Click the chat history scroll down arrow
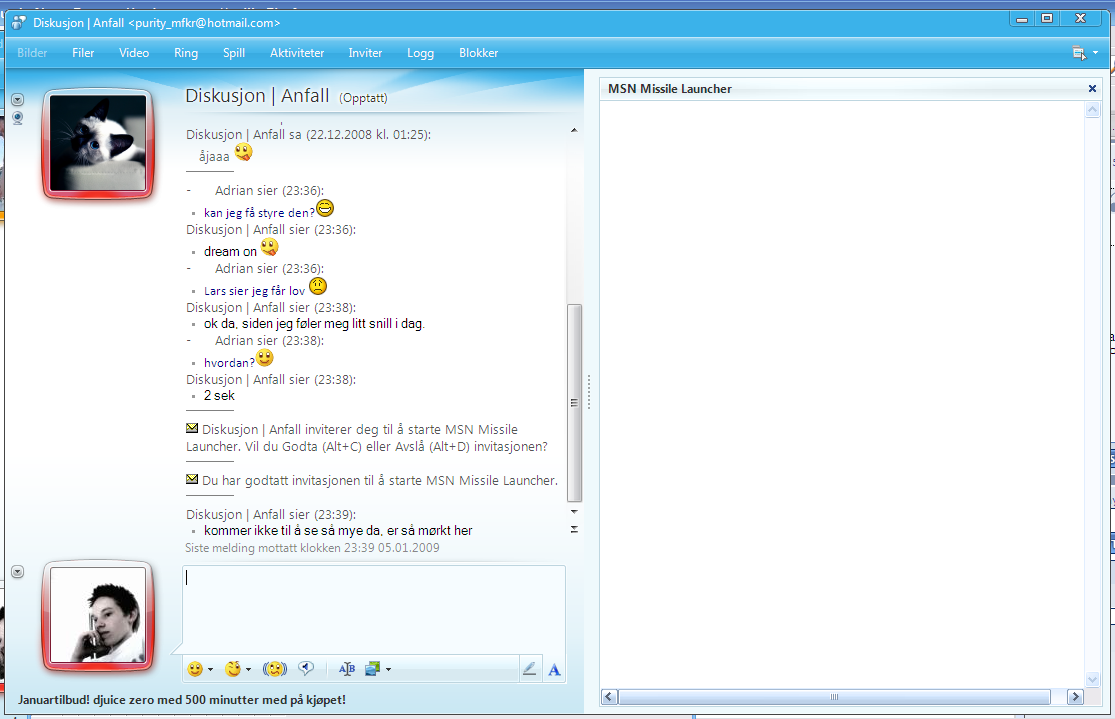This screenshot has height=719, width=1115. click(x=574, y=511)
